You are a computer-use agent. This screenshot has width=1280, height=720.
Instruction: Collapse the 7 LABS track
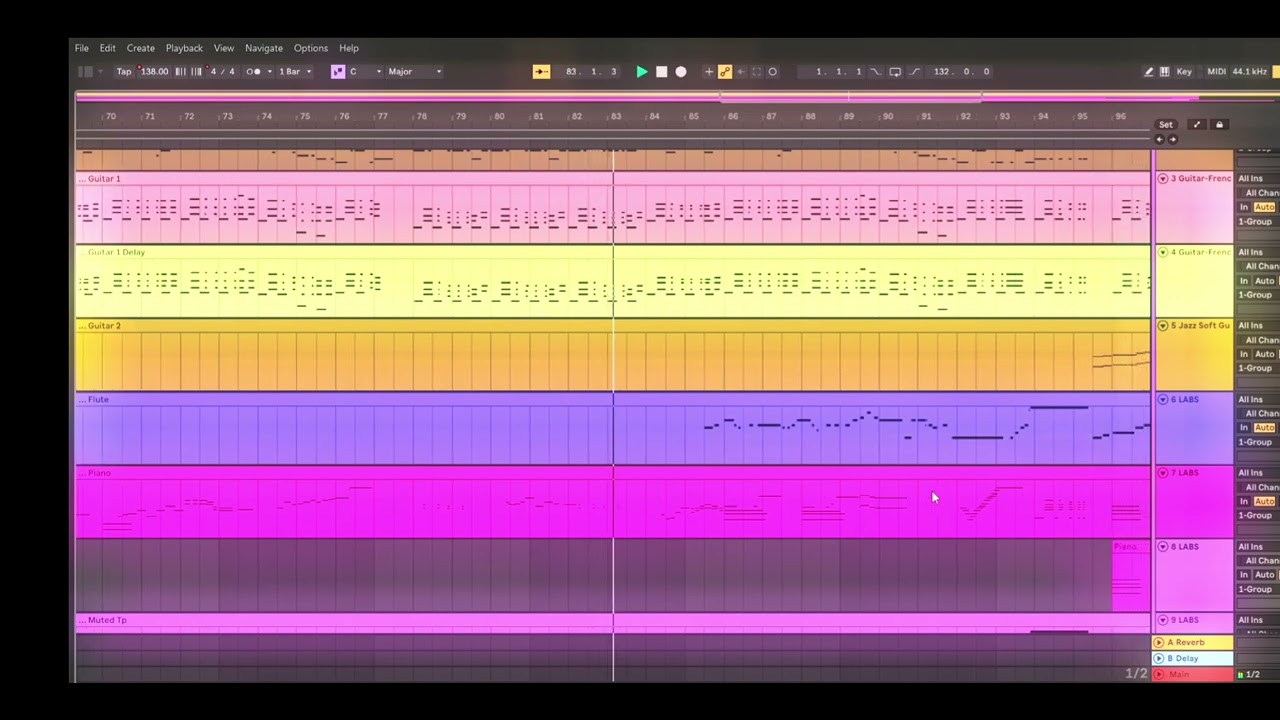pyautogui.click(x=1163, y=473)
